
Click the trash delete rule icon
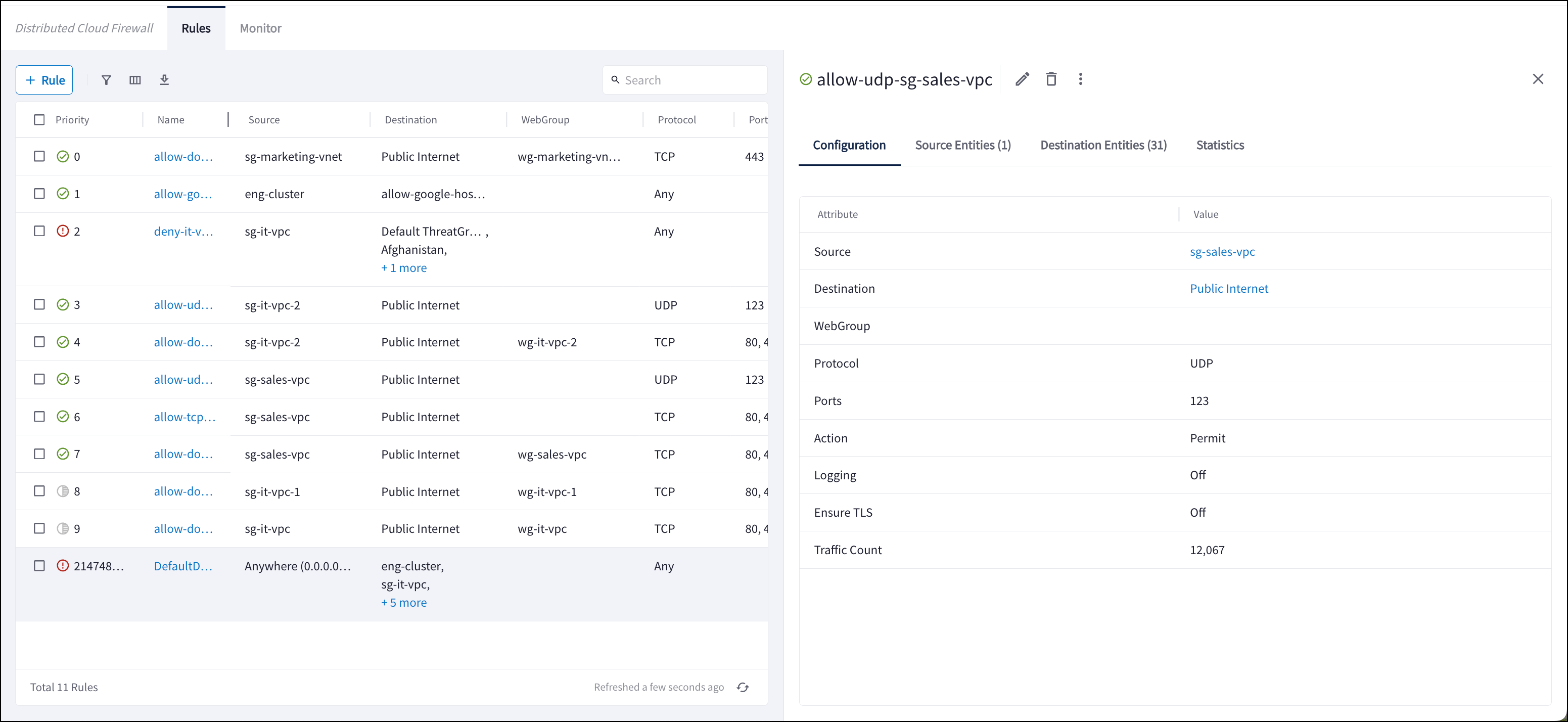click(x=1051, y=79)
